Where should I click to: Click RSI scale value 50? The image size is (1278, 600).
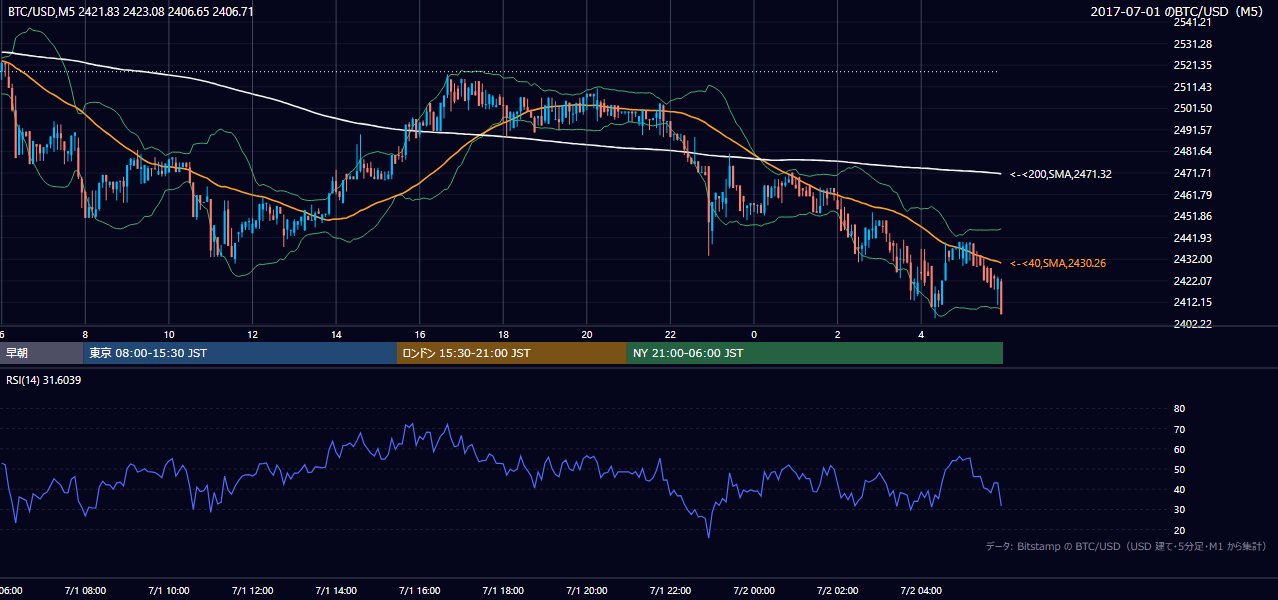pos(1179,470)
